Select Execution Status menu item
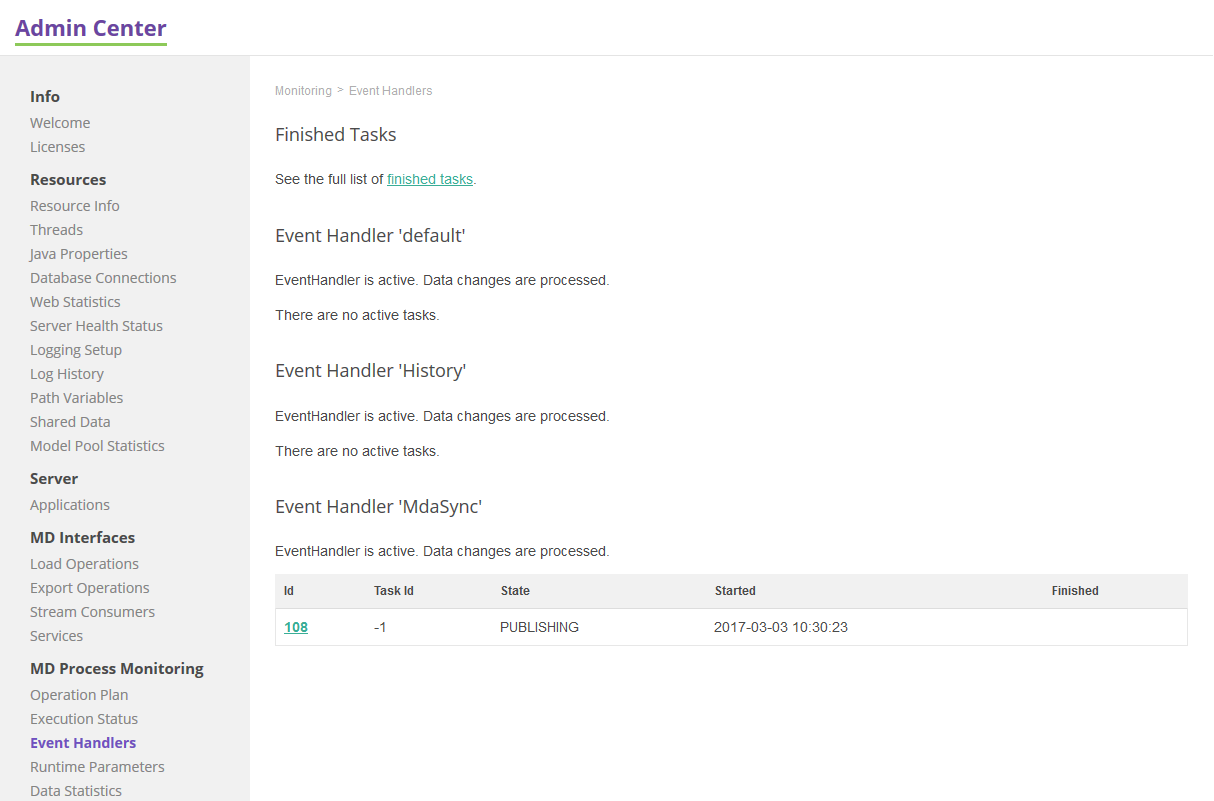This screenshot has width=1214, height=801. point(84,719)
